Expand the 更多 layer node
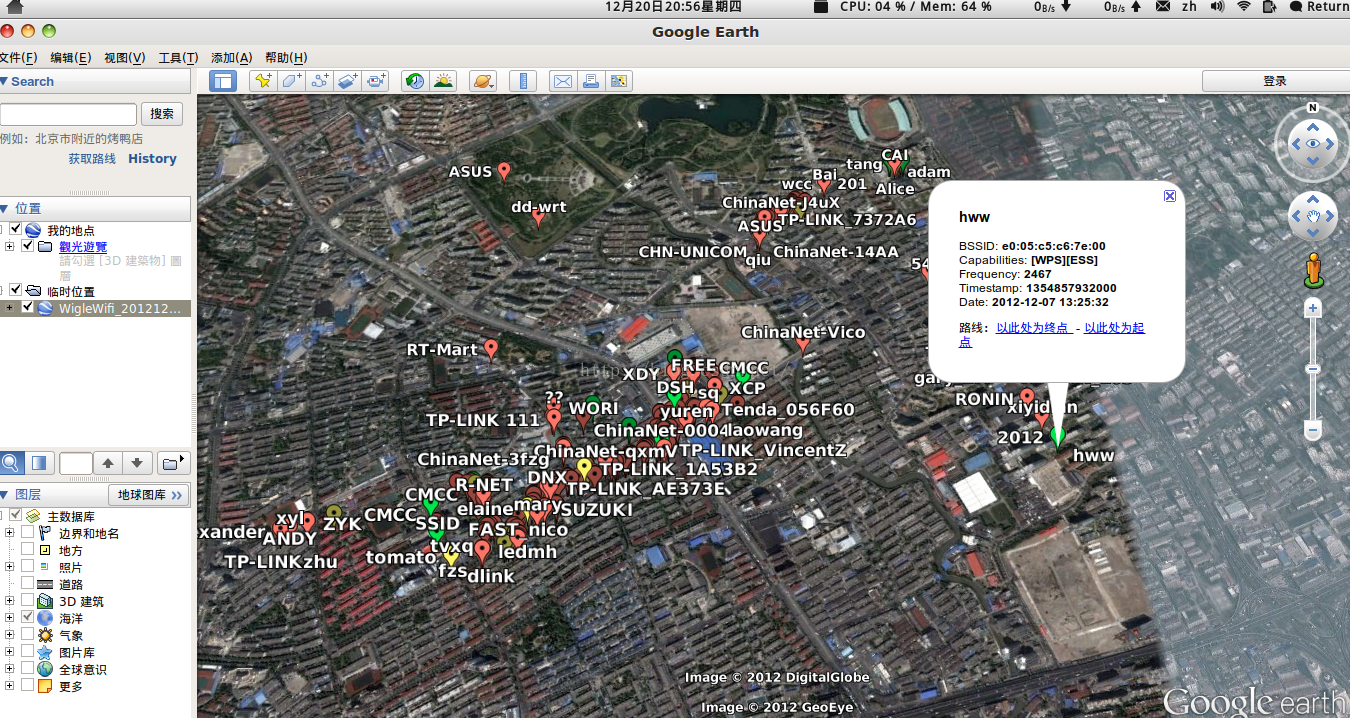Screen dimensions: 1350x718 pos(9,686)
